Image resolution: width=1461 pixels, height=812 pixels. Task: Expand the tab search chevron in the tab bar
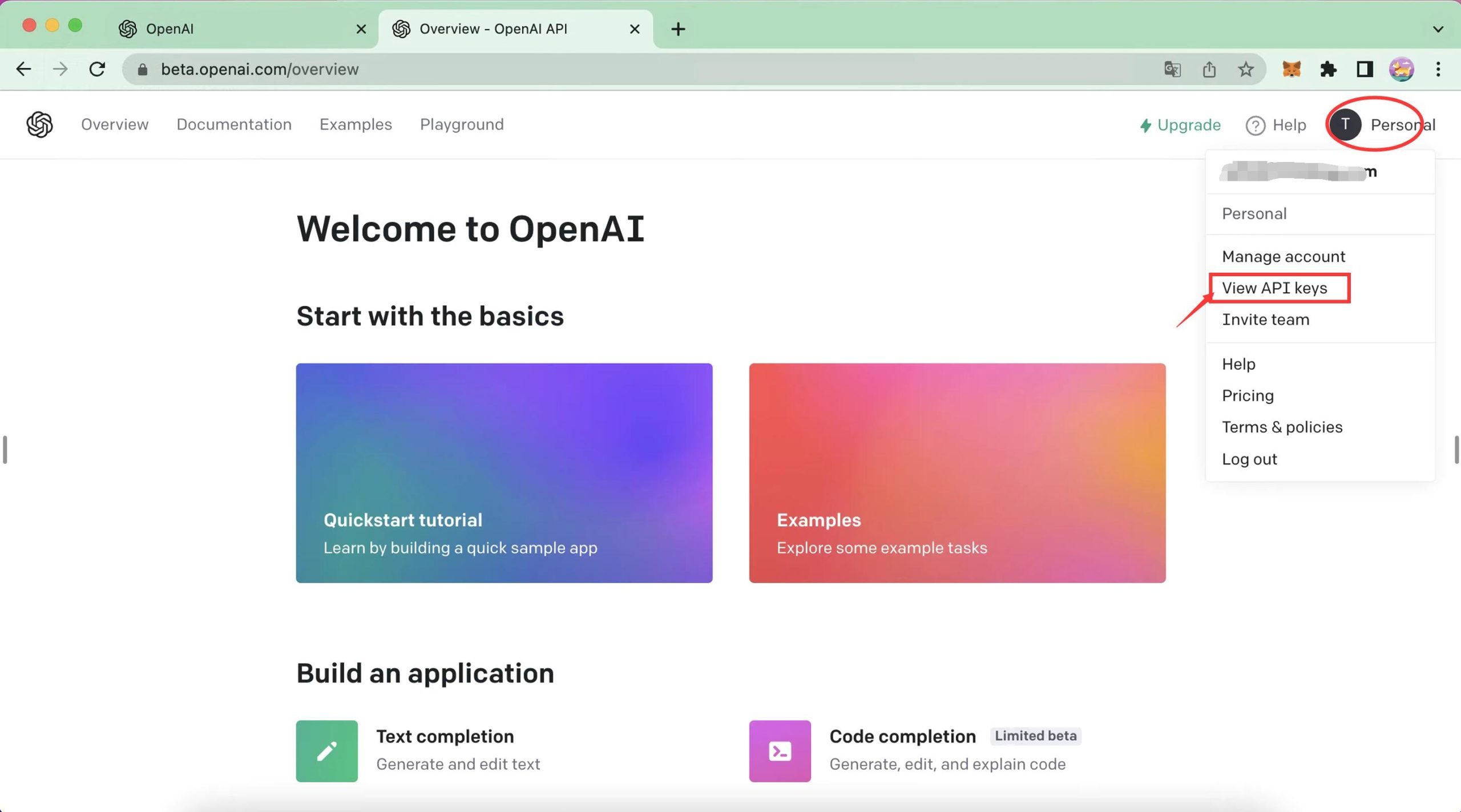point(1438,29)
